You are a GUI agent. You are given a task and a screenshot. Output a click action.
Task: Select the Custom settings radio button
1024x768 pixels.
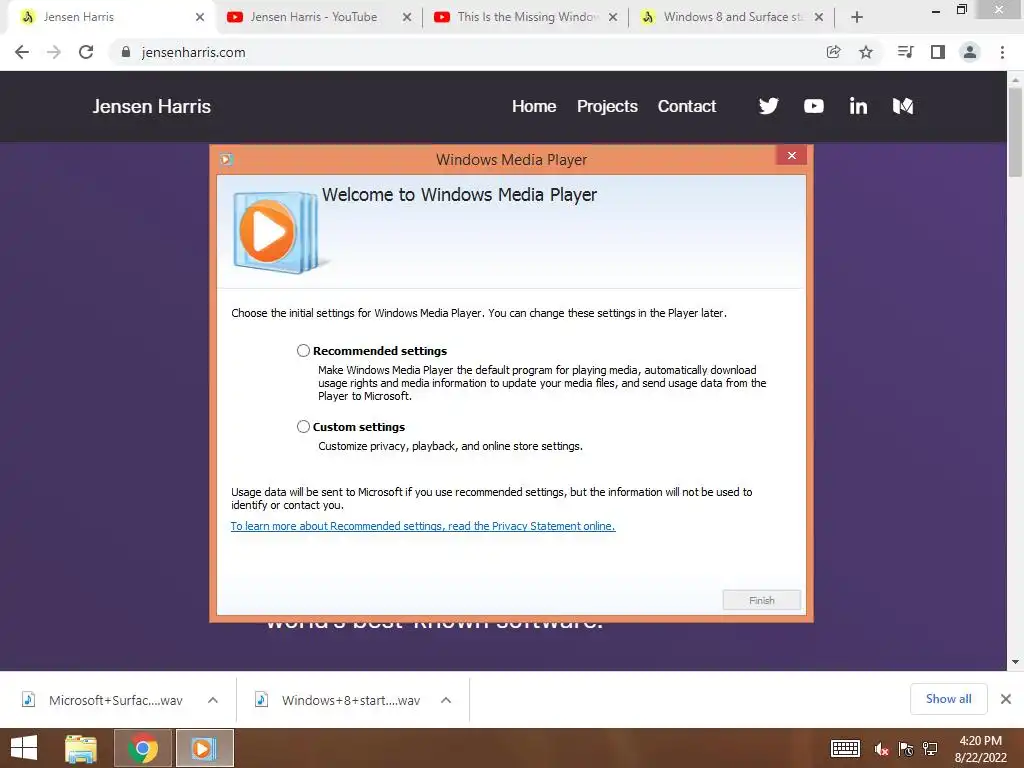pos(303,426)
